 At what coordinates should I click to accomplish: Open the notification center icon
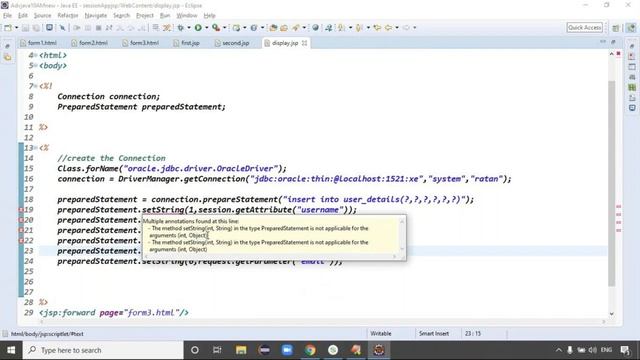click(x=625, y=350)
